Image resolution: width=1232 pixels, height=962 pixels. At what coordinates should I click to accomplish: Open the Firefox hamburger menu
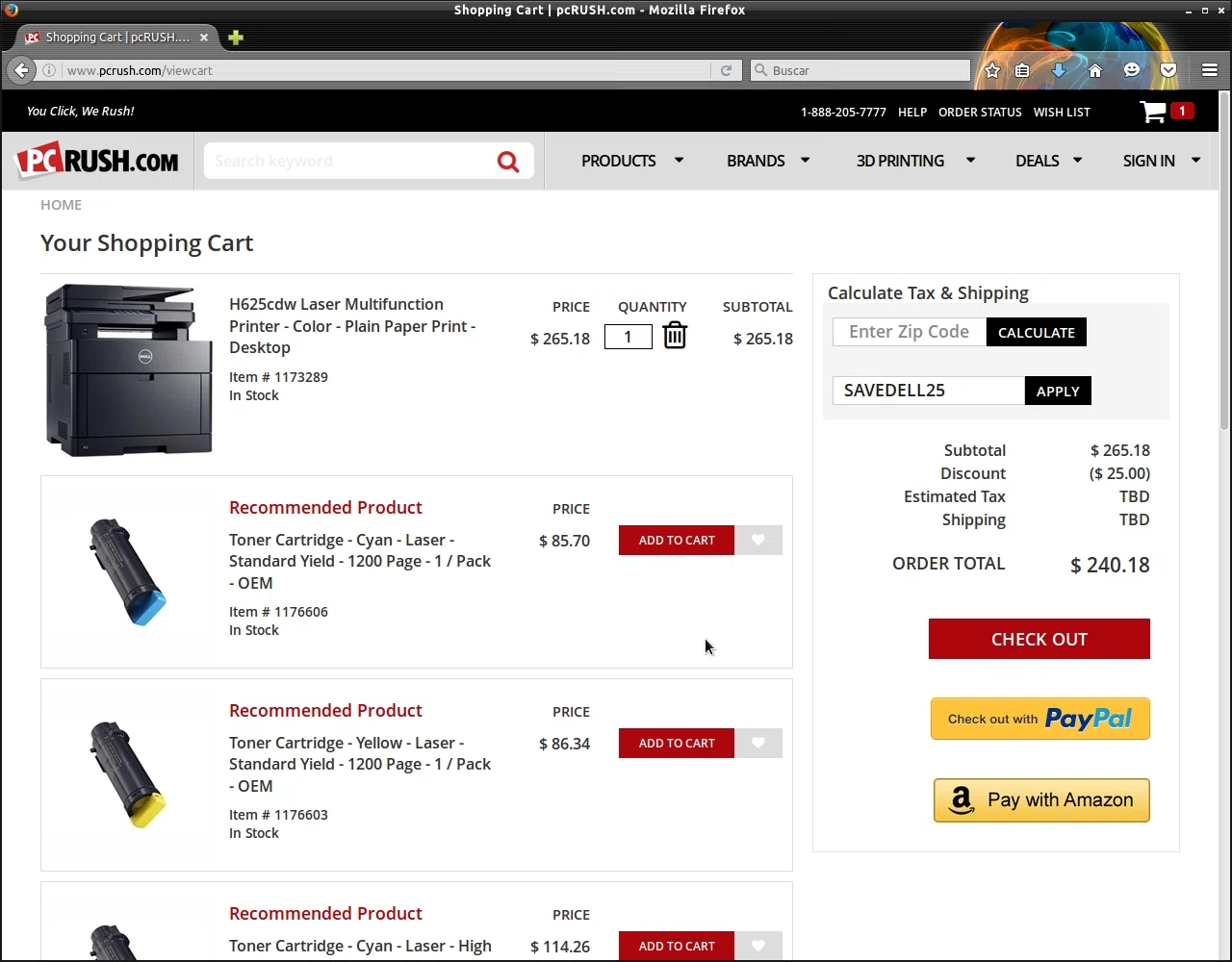[x=1210, y=70]
